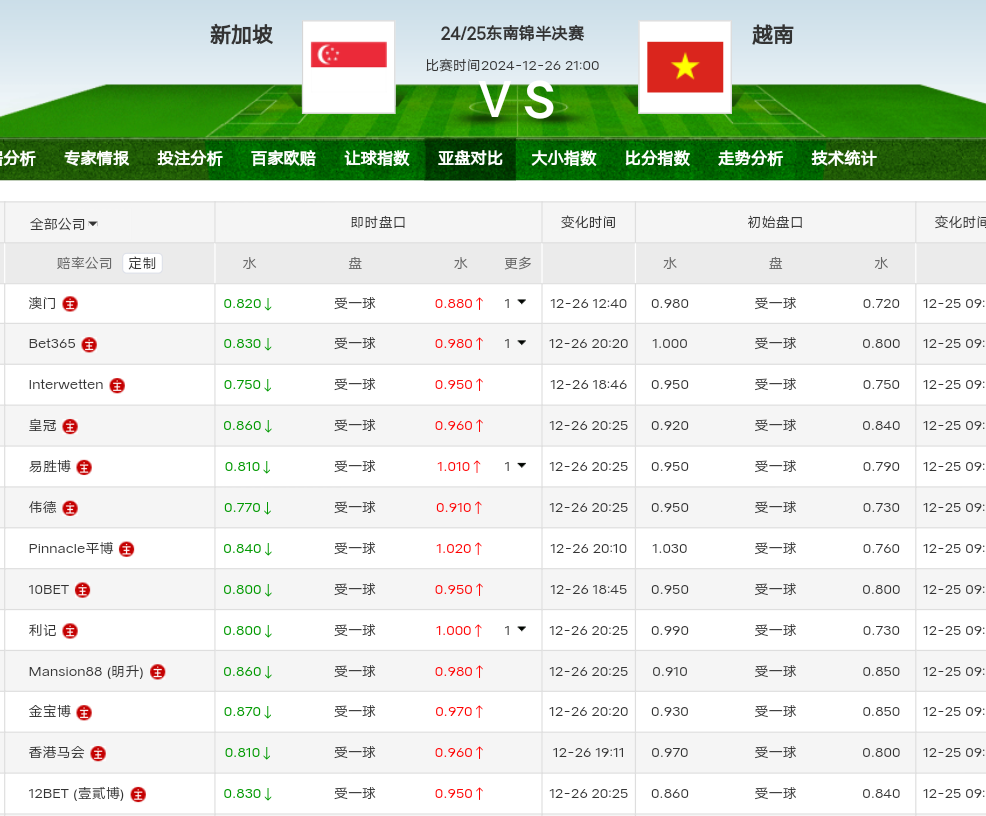Screen dimensions: 986x816
Task: Expand more odds in the Bet365 row
Action: coord(515,343)
